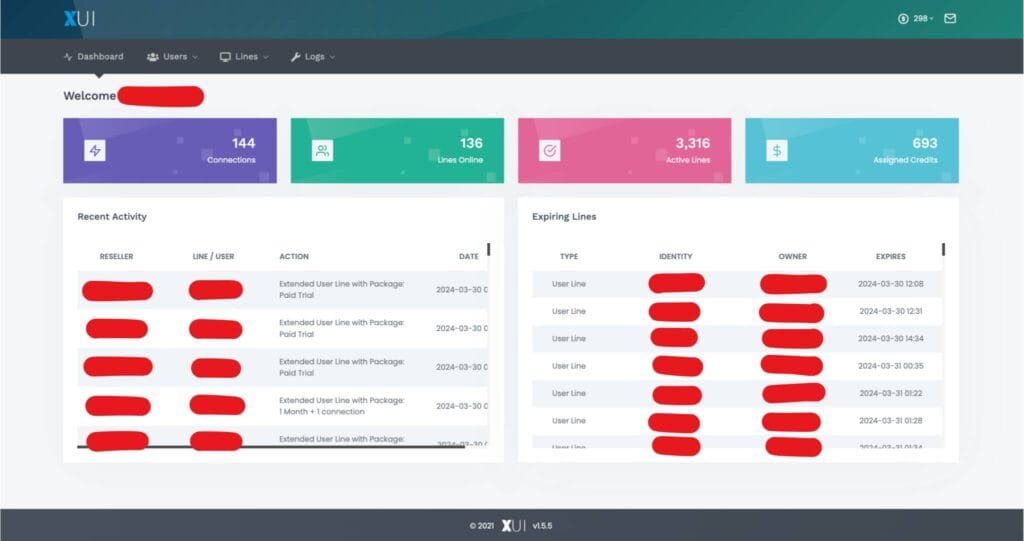1024x541 pixels.
Task: Click the XUI logo in header
Action: click(x=79, y=19)
